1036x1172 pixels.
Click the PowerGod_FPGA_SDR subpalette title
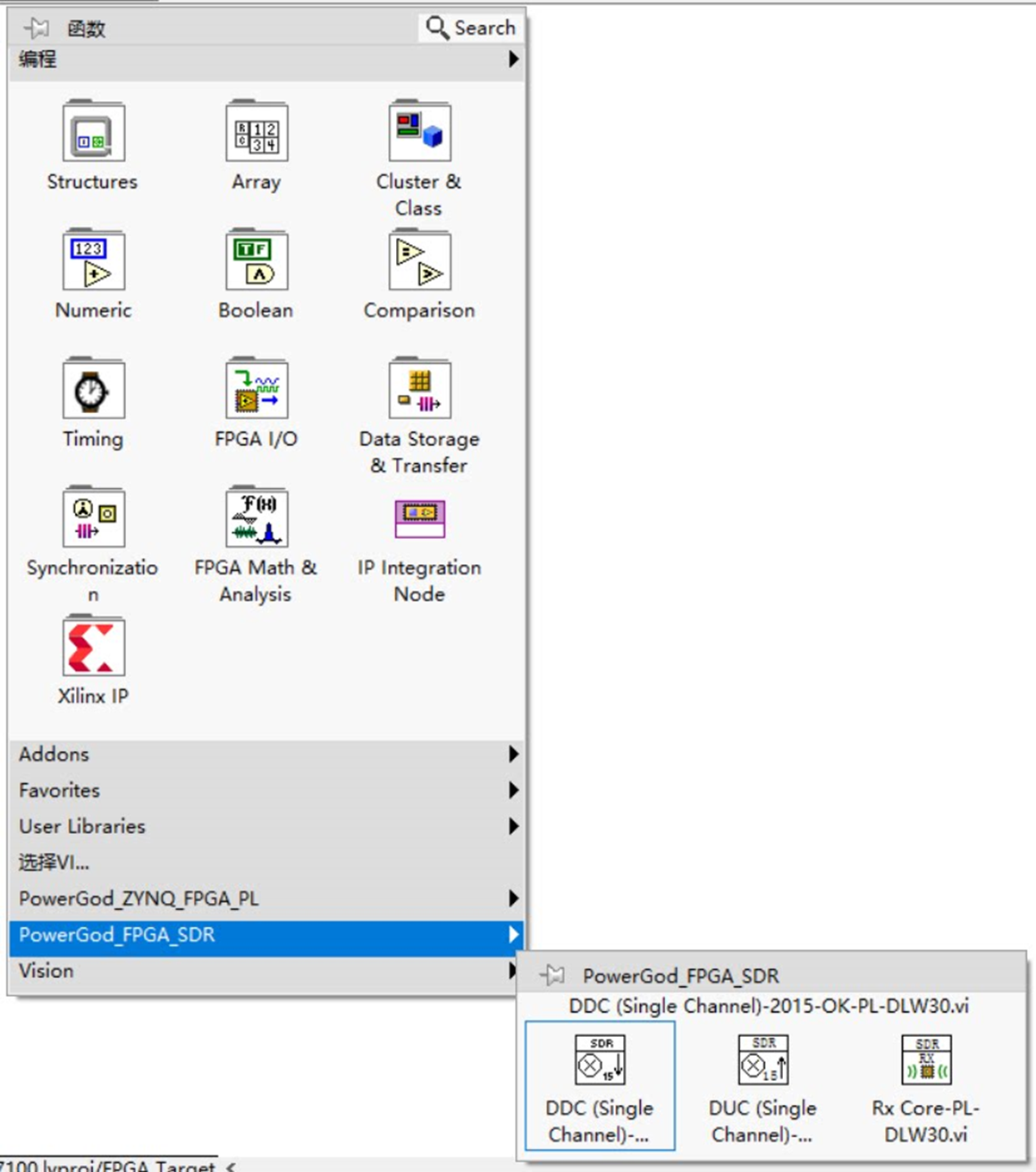(x=681, y=975)
